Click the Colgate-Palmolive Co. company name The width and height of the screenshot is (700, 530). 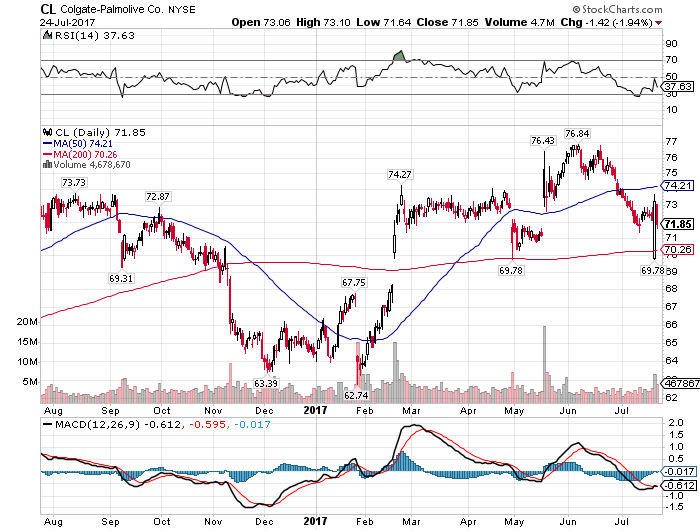pyautogui.click(x=112, y=9)
